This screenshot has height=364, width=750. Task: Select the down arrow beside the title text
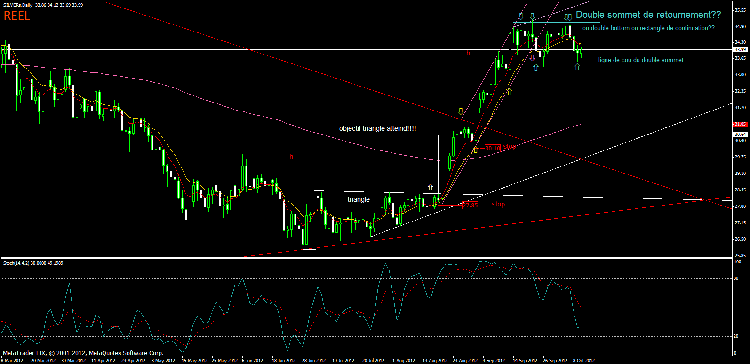pos(567,17)
